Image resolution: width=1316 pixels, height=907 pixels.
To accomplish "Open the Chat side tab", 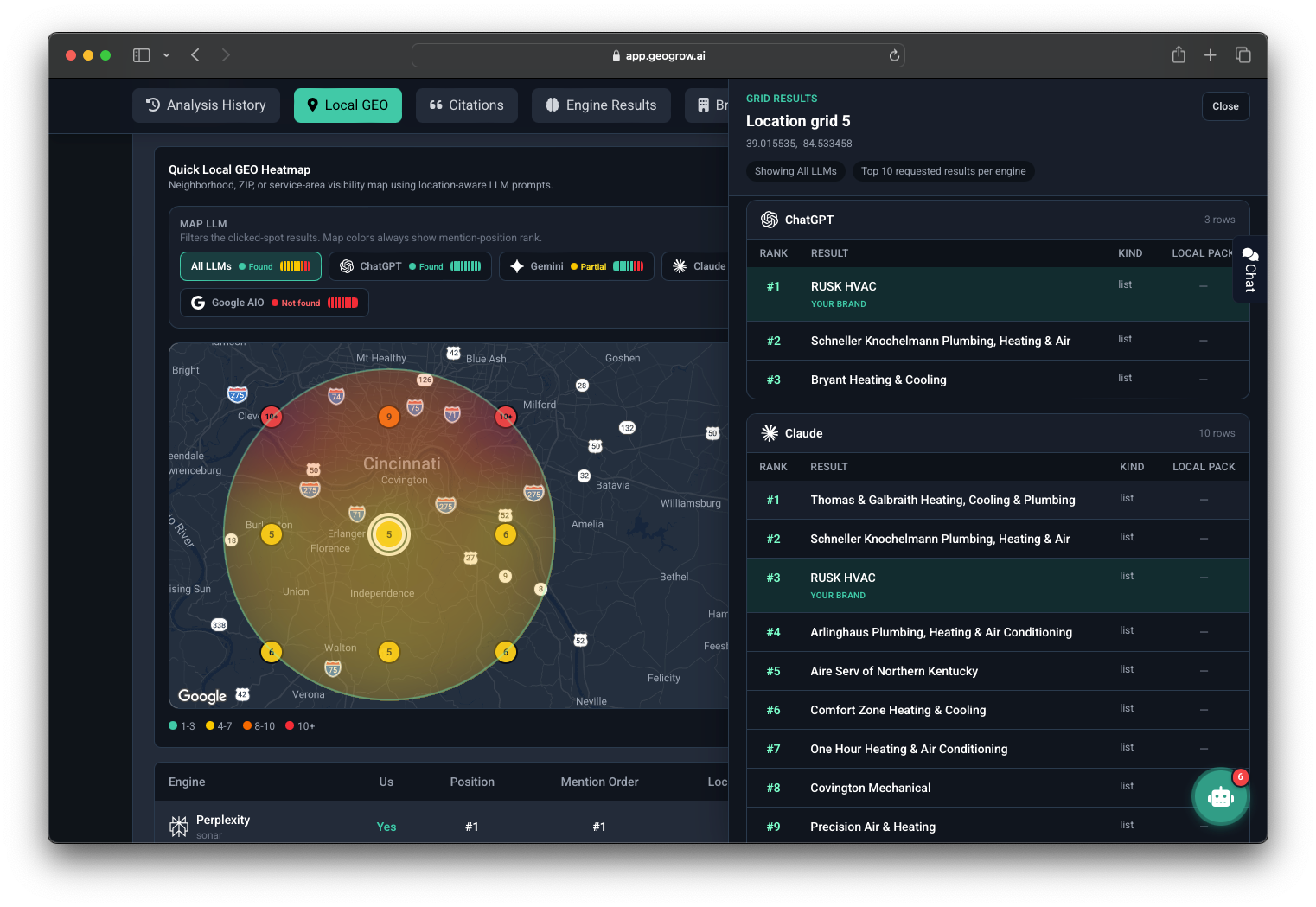I will [x=1250, y=269].
